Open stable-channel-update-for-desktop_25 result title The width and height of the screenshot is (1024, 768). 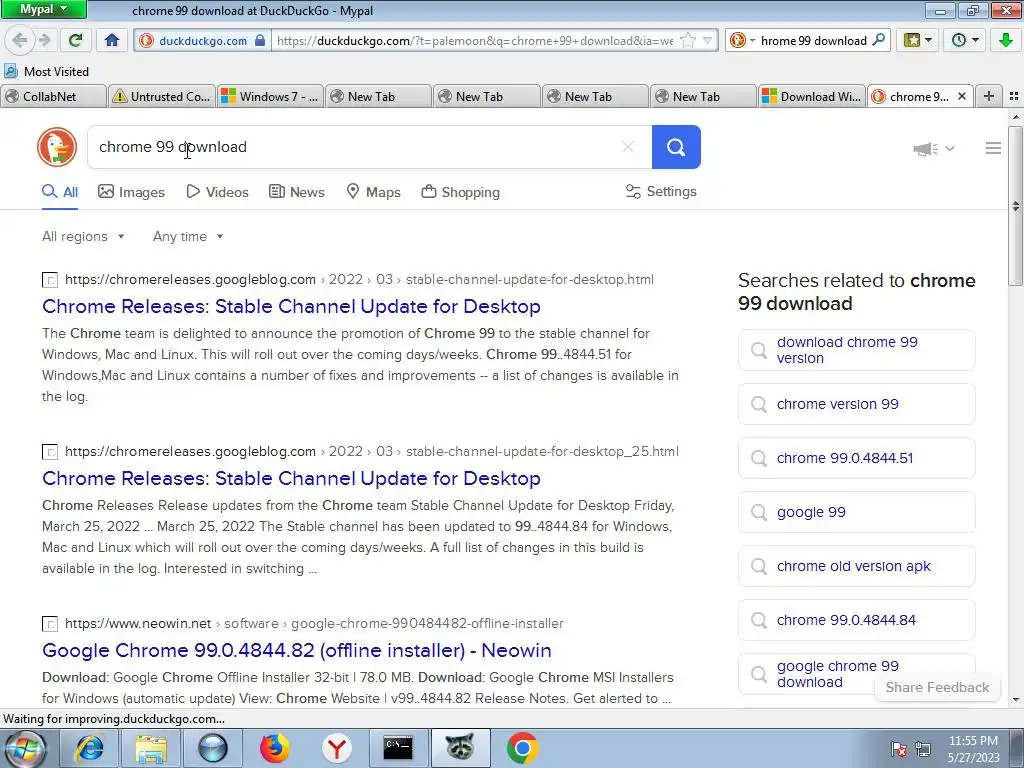[291, 478]
